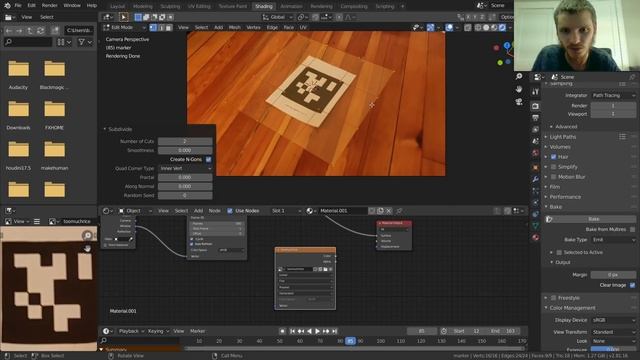
Task: Switch to the Shading workspace tab
Action: click(x=264, y=6)
